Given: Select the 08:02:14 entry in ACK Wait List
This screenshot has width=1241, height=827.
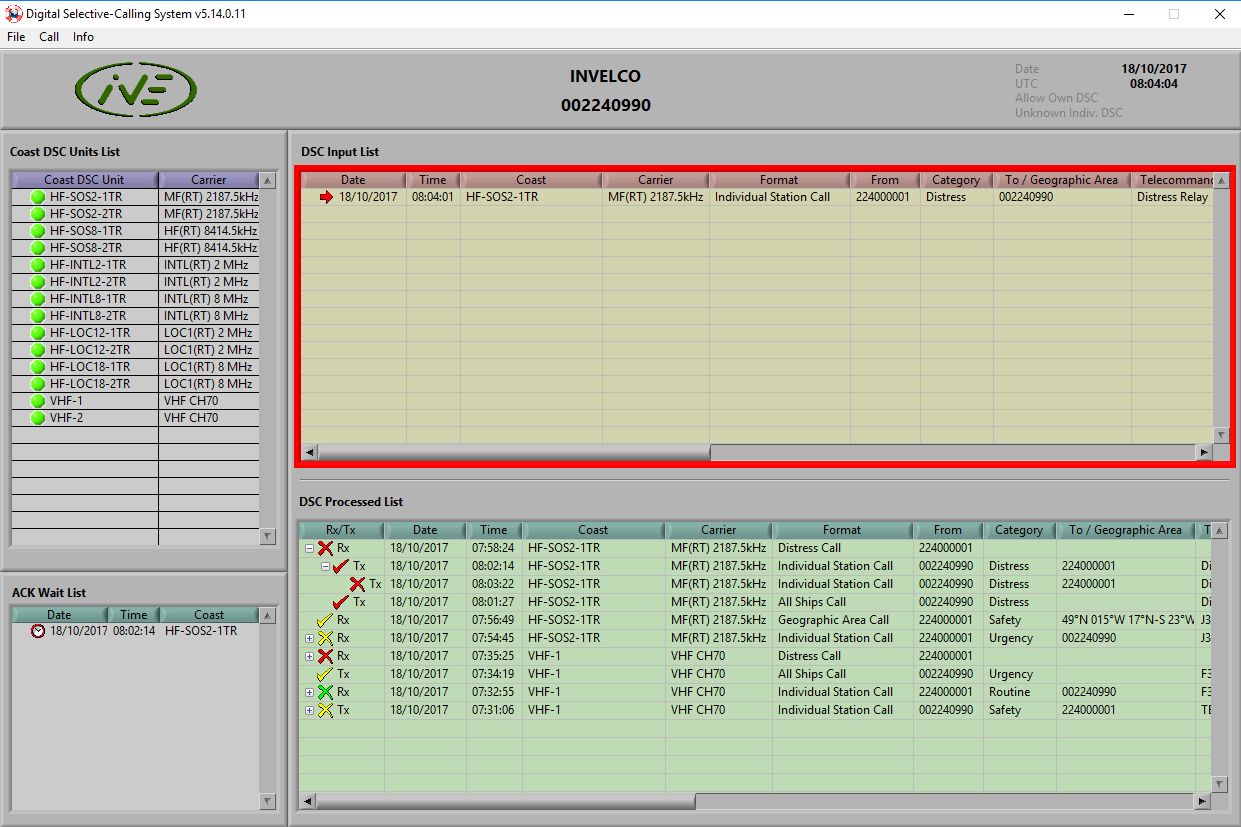Looking at the screenshot, I should click(x=135, y=632).
